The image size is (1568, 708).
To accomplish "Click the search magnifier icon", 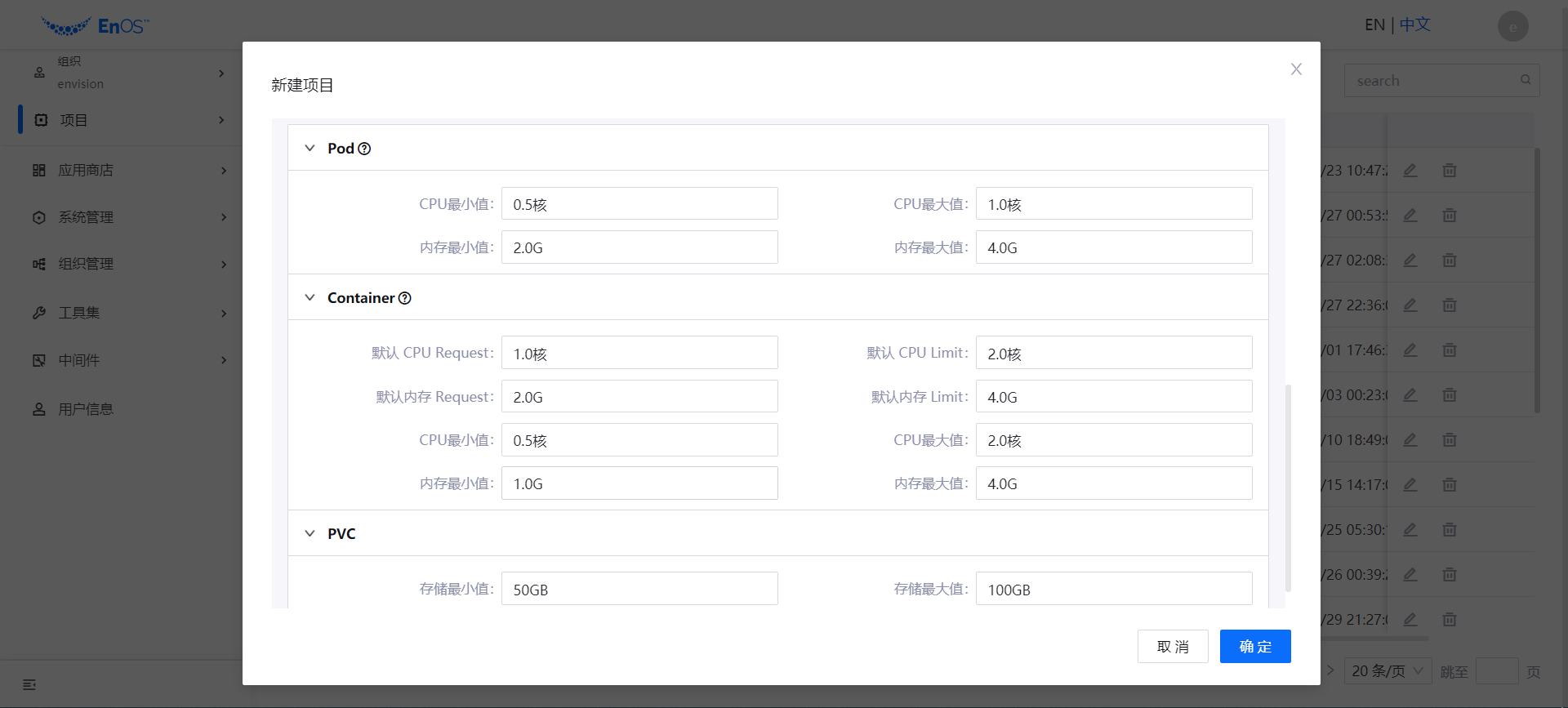I will (x=1525, y=80).
